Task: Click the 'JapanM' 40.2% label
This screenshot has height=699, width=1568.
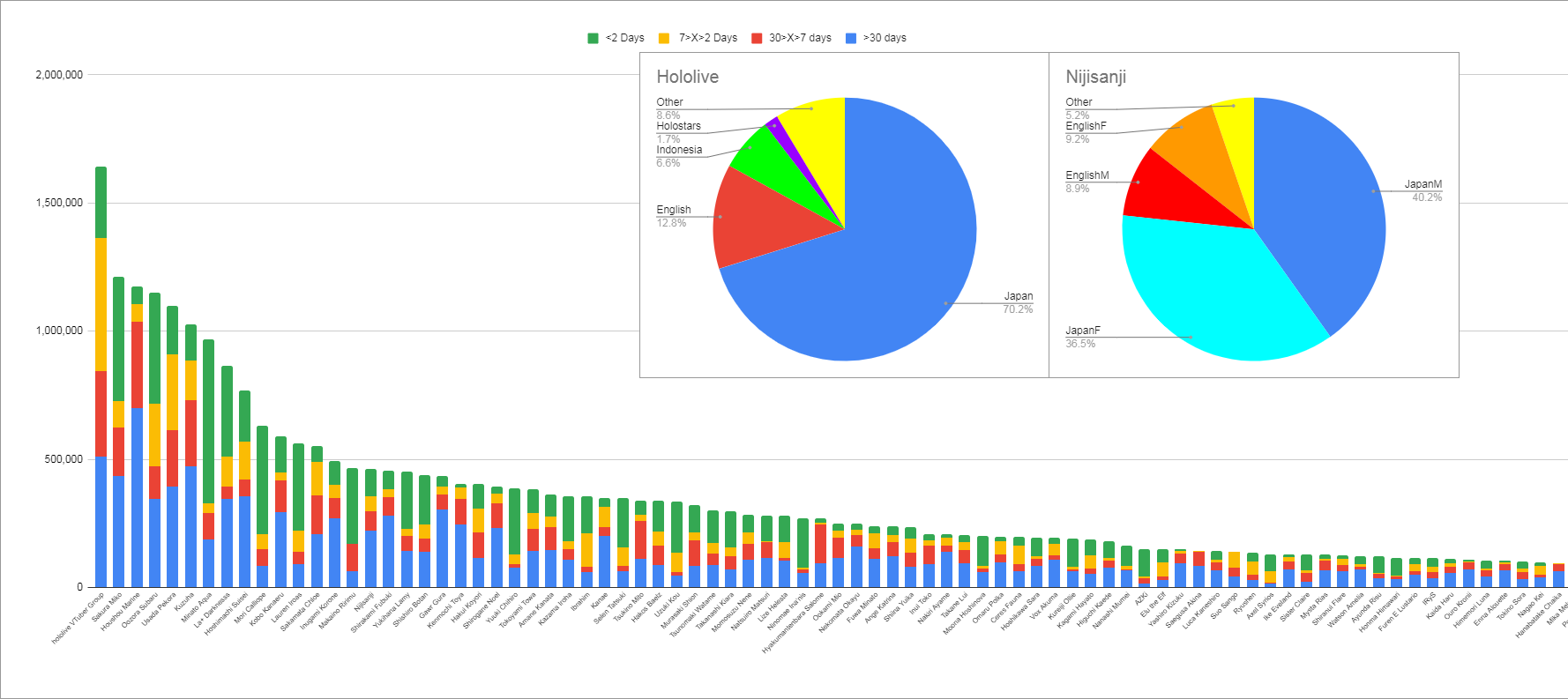Action: point(1423,190)
